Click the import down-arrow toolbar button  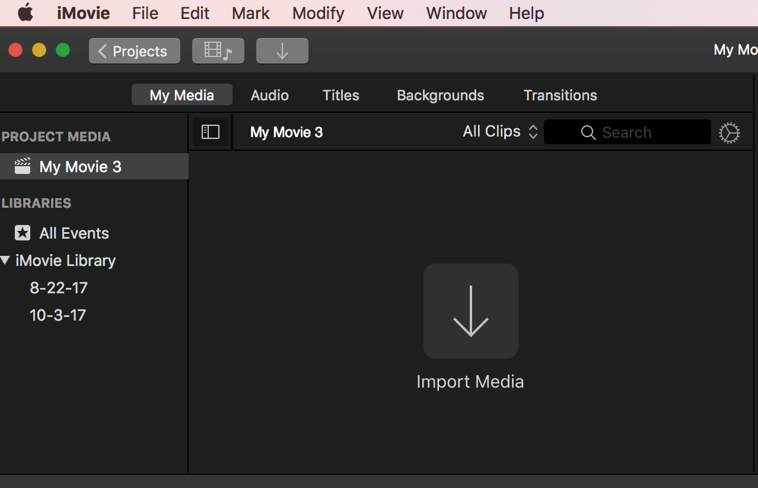282,51
